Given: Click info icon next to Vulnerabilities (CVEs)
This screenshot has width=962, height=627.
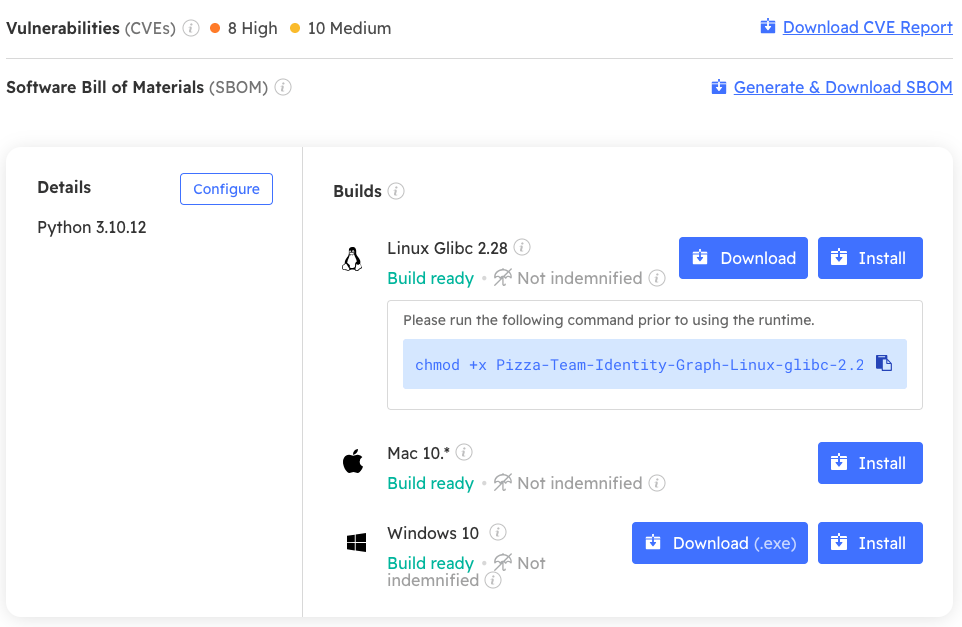Looking at the screenshot, I should point(191,28).
